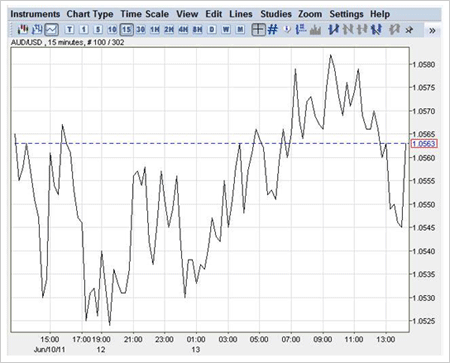The height and width of the screenshot is (363, 450).
Task: Set time scale to 2H
Action: [169, 30]
